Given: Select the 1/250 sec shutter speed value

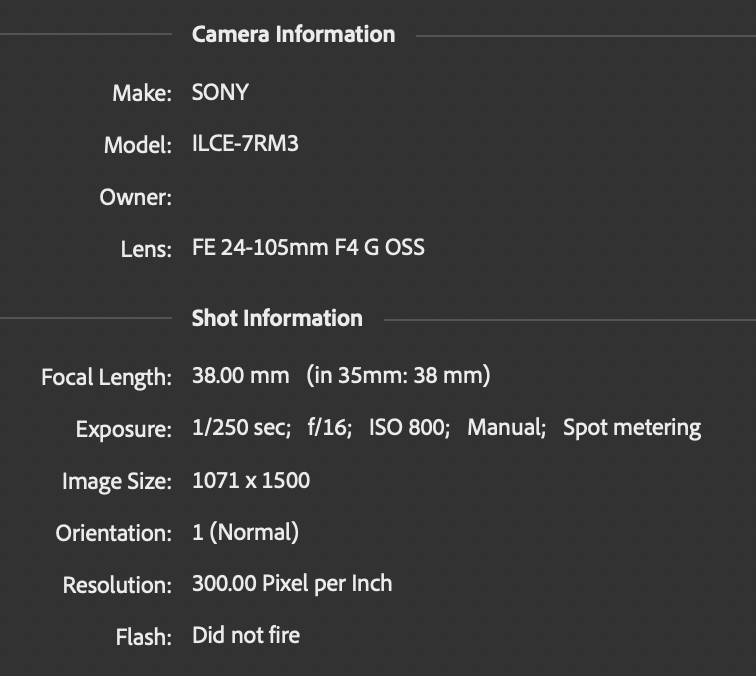Looking at the screenshot, I should (x=242, y=428).
